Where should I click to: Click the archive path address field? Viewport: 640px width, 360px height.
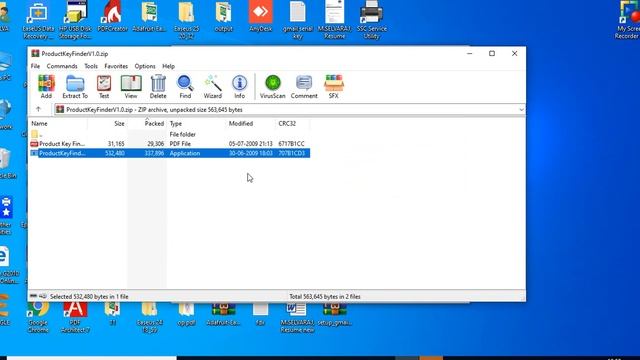[290, 109]
